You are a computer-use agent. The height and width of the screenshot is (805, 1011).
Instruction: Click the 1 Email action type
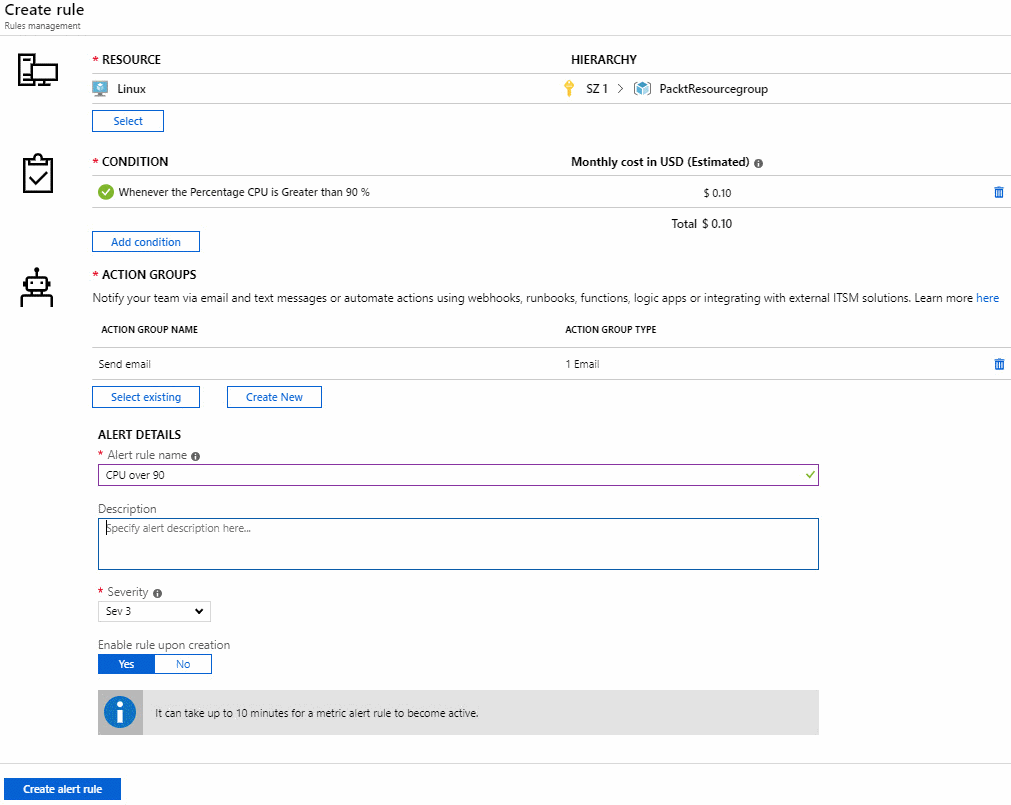coord(582,364)
